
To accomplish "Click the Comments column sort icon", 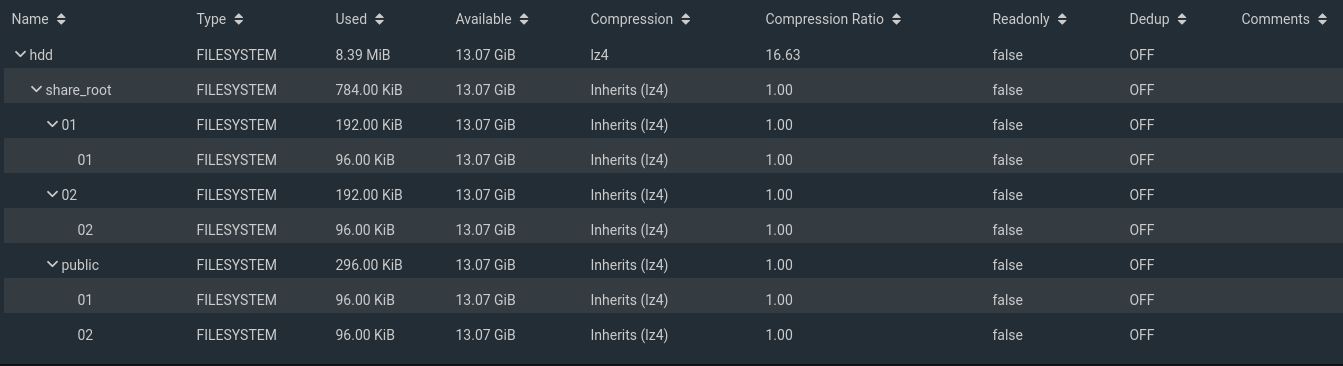I will tap(1325, 19).
